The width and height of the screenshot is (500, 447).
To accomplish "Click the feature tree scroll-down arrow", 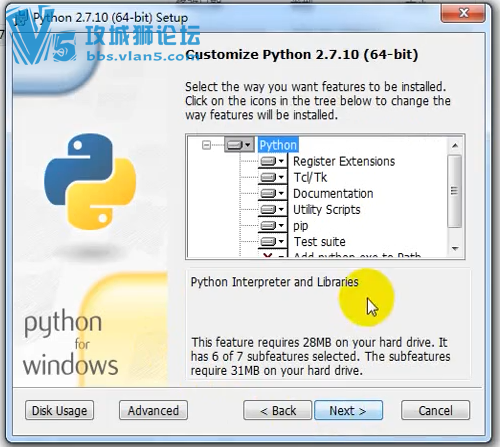I will 455,249.
